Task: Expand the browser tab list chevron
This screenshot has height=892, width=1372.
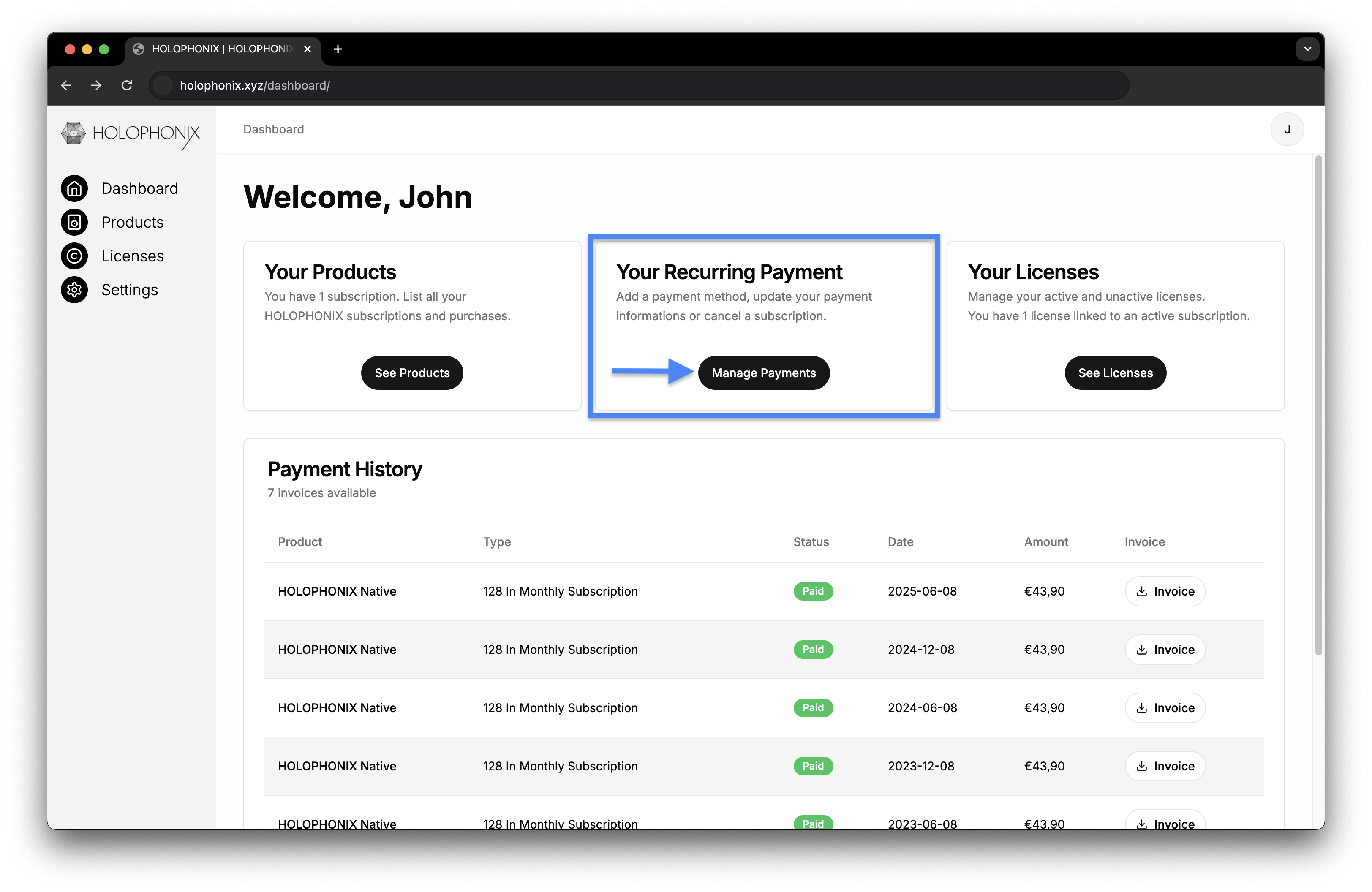Action: click(1307, 49)
